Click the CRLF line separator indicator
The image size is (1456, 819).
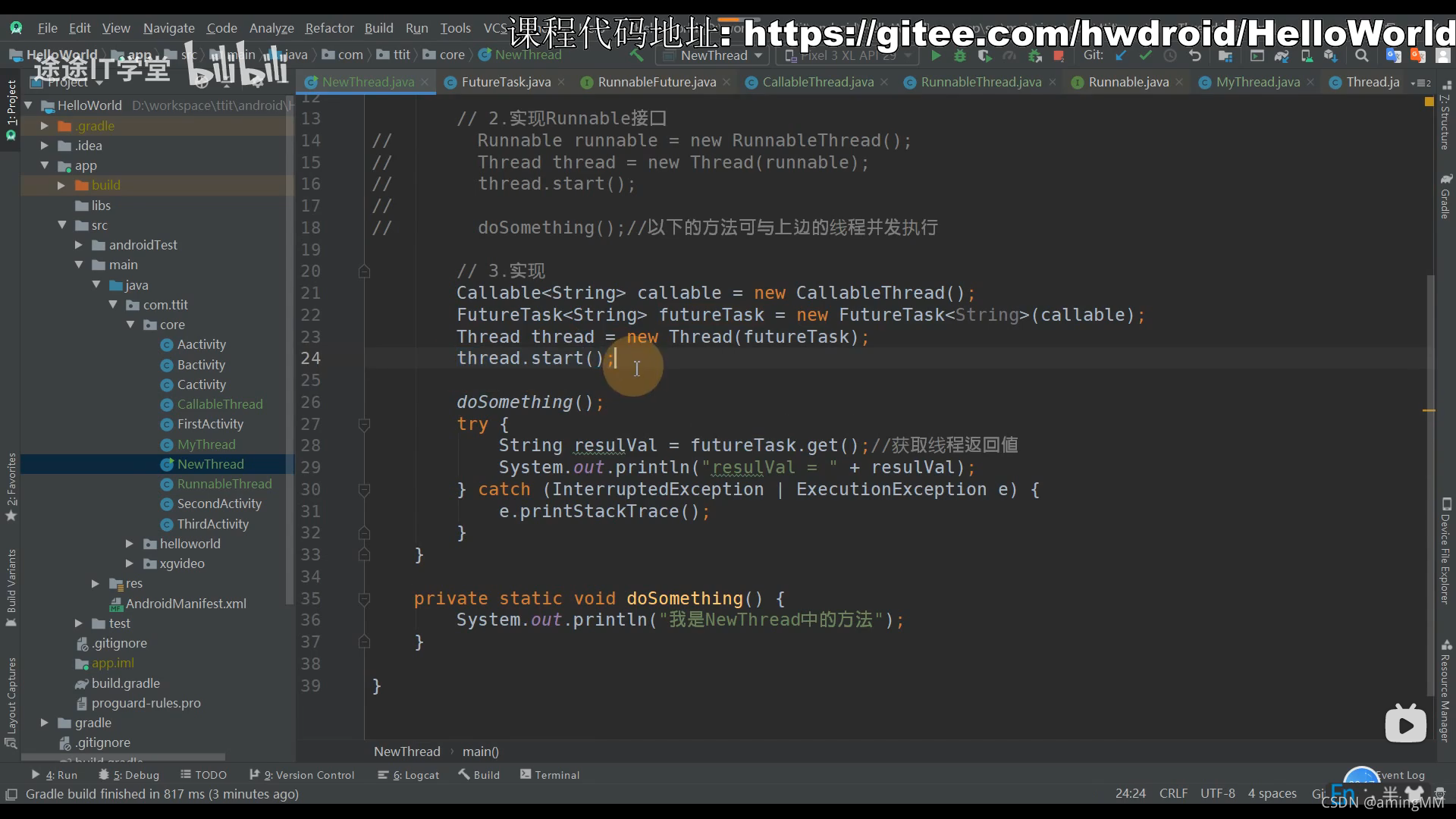pos(1173,793)
